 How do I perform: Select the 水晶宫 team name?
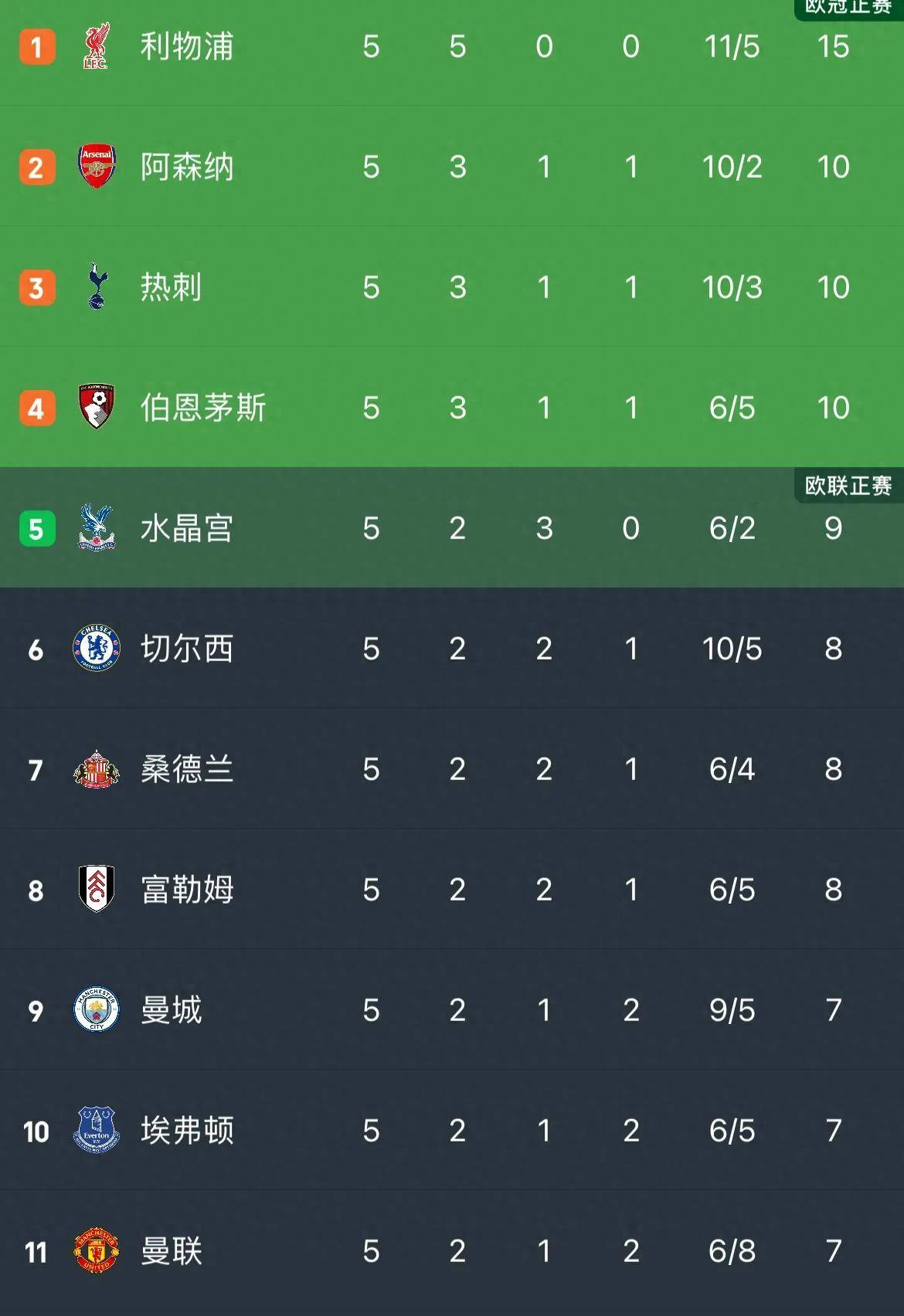click(x=187, y=528)
